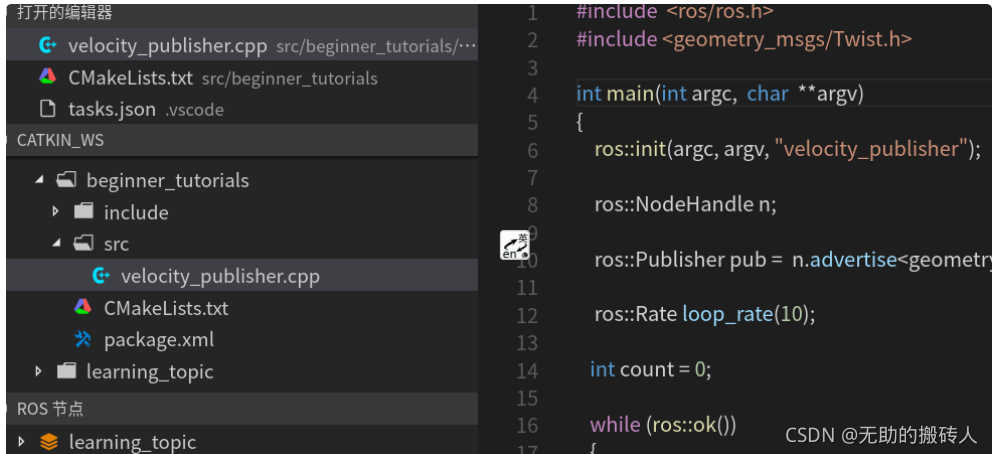Click line number 4 in gutter
The image size is (994, 454).
click(532, 94)
